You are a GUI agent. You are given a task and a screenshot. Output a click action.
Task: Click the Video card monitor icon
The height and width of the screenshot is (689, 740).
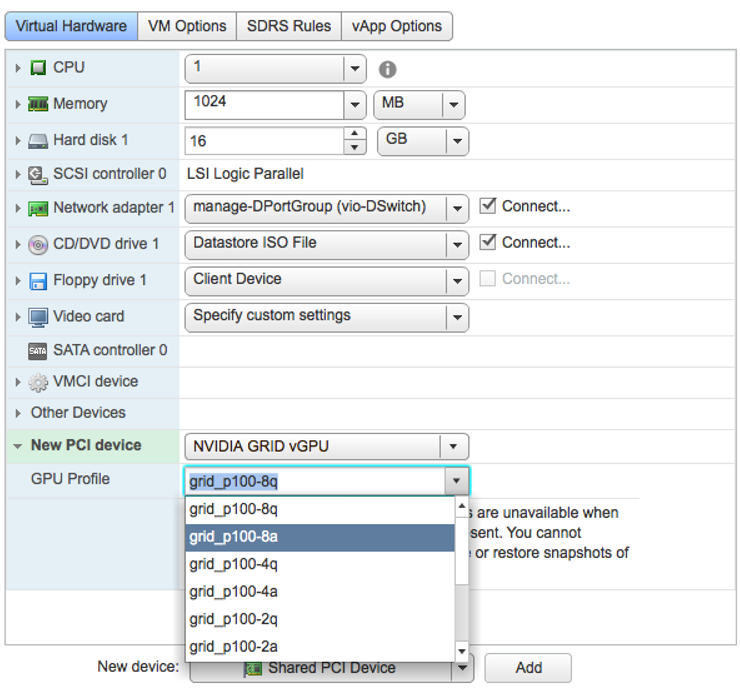coord(38,317)
